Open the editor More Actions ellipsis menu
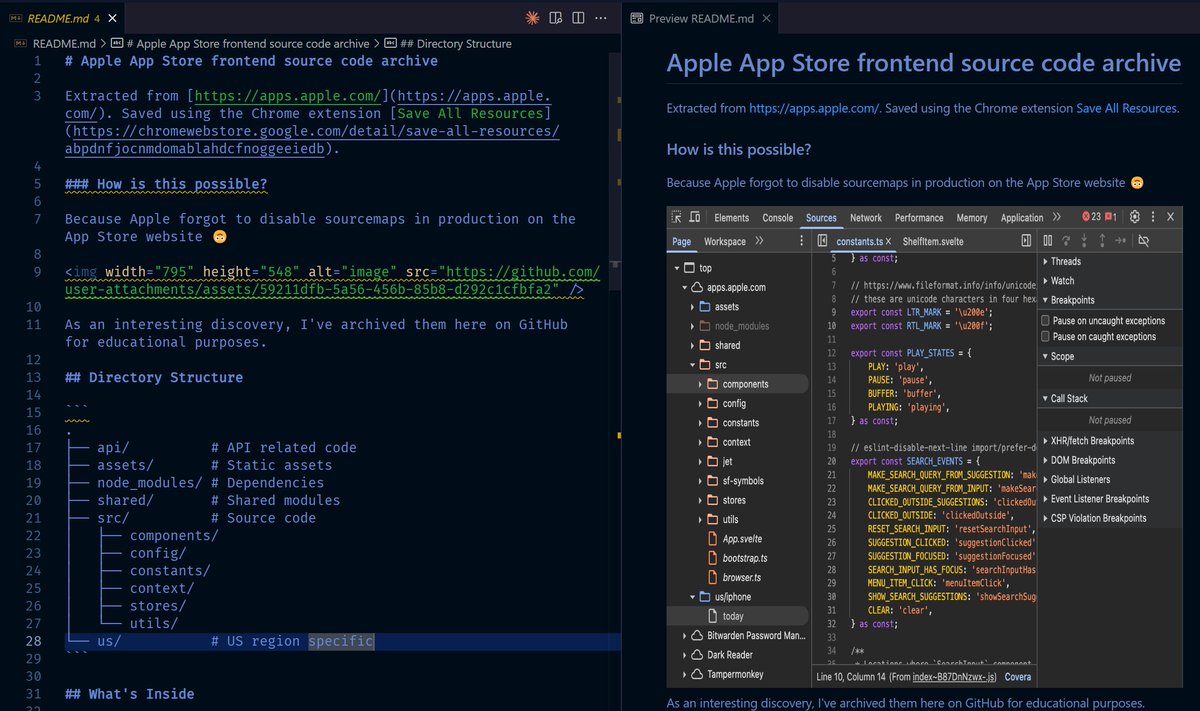Image resolution: width=1200 pixels, height=711 pixels. tap(601, 18)
